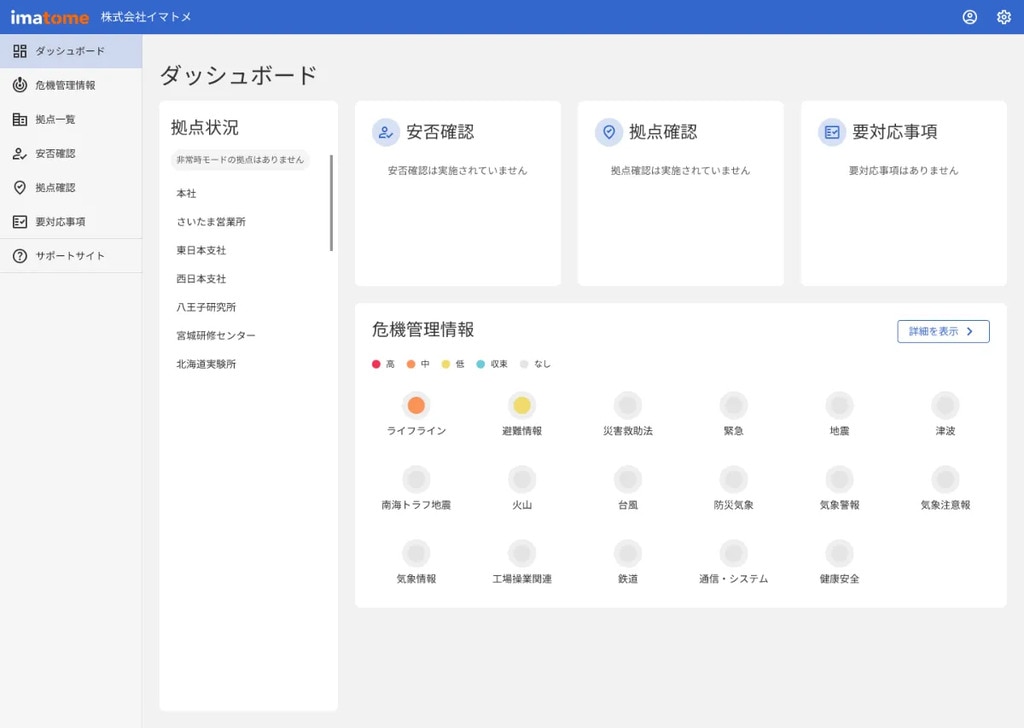The height and width of the screenshot is (728, 1024).
Task: Click the imatome logo in the header
Action: (50, 17)
